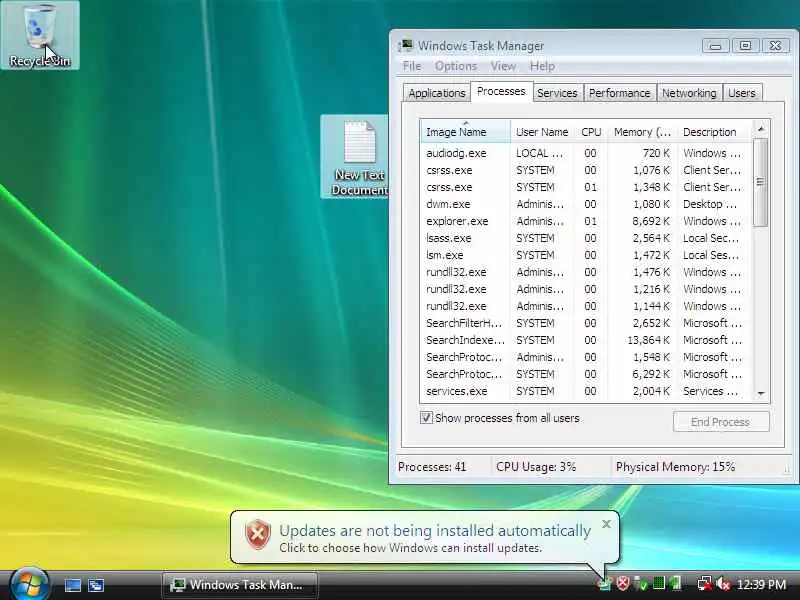The image size is (800, 600).
Task: Open the Windows Start orb
Action: [29, 584]
